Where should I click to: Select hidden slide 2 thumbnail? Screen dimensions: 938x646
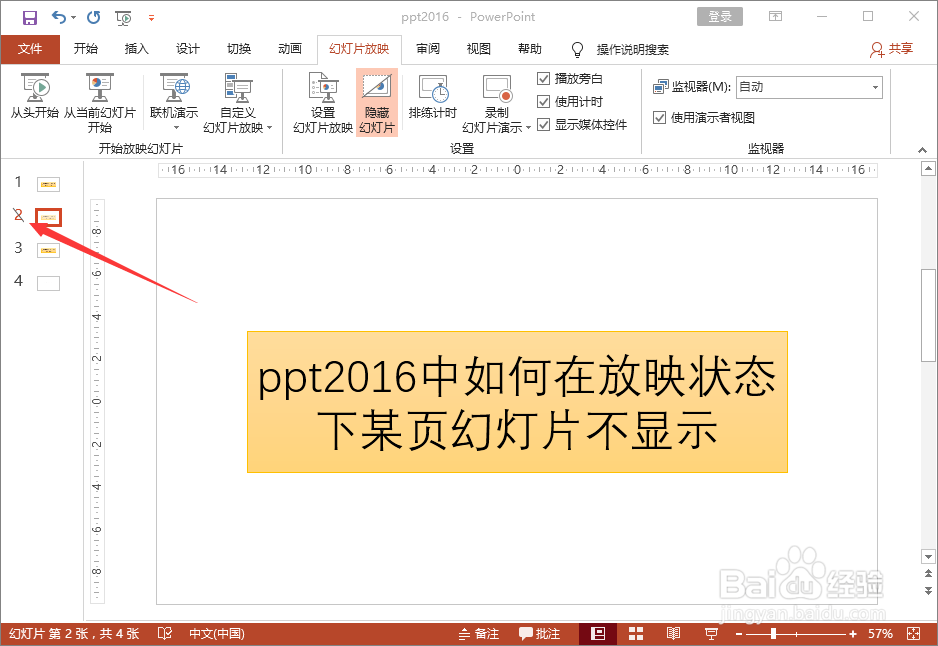tap(48, 217)
